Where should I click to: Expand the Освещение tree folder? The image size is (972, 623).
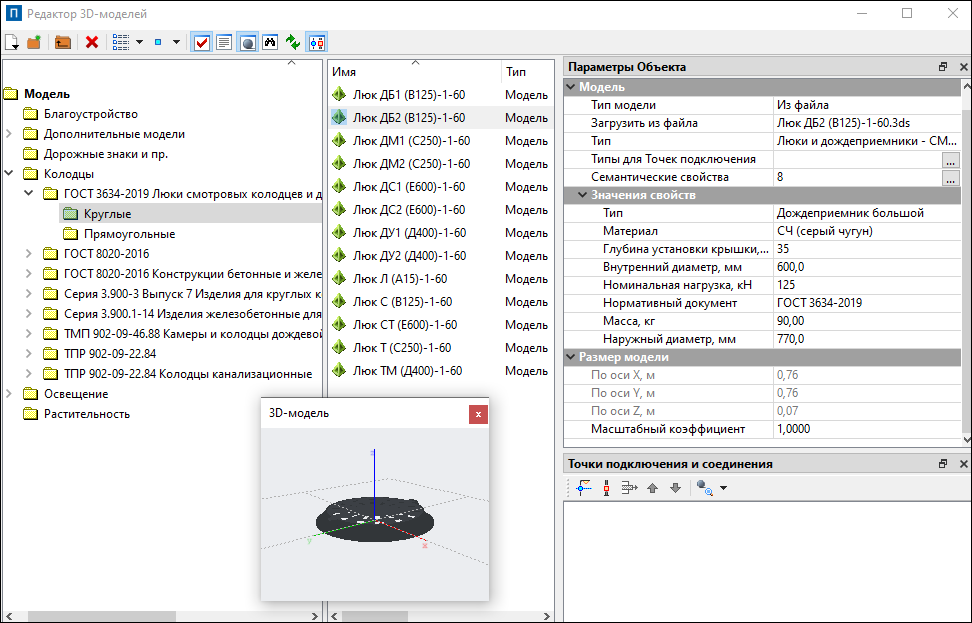(9, 394)
